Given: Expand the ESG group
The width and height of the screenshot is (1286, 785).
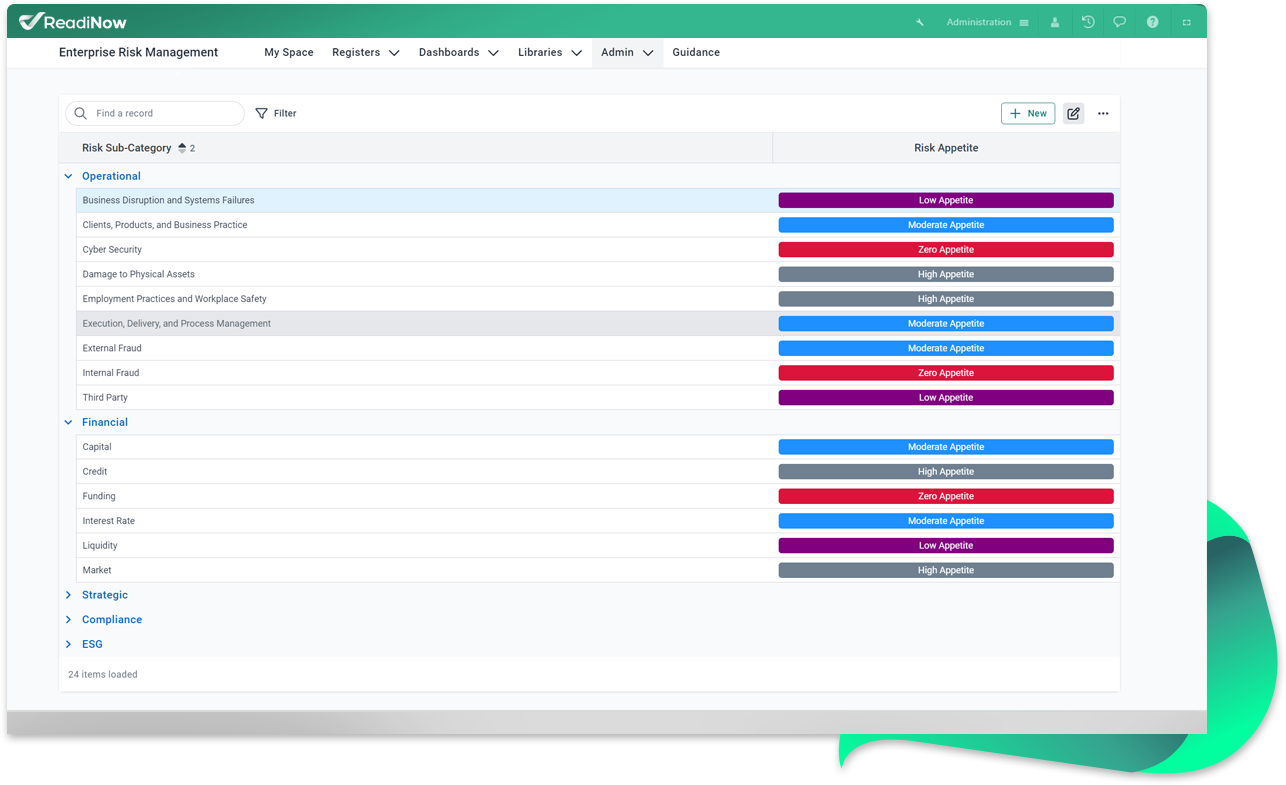Looking at the screenshot, I should point(69,644).
